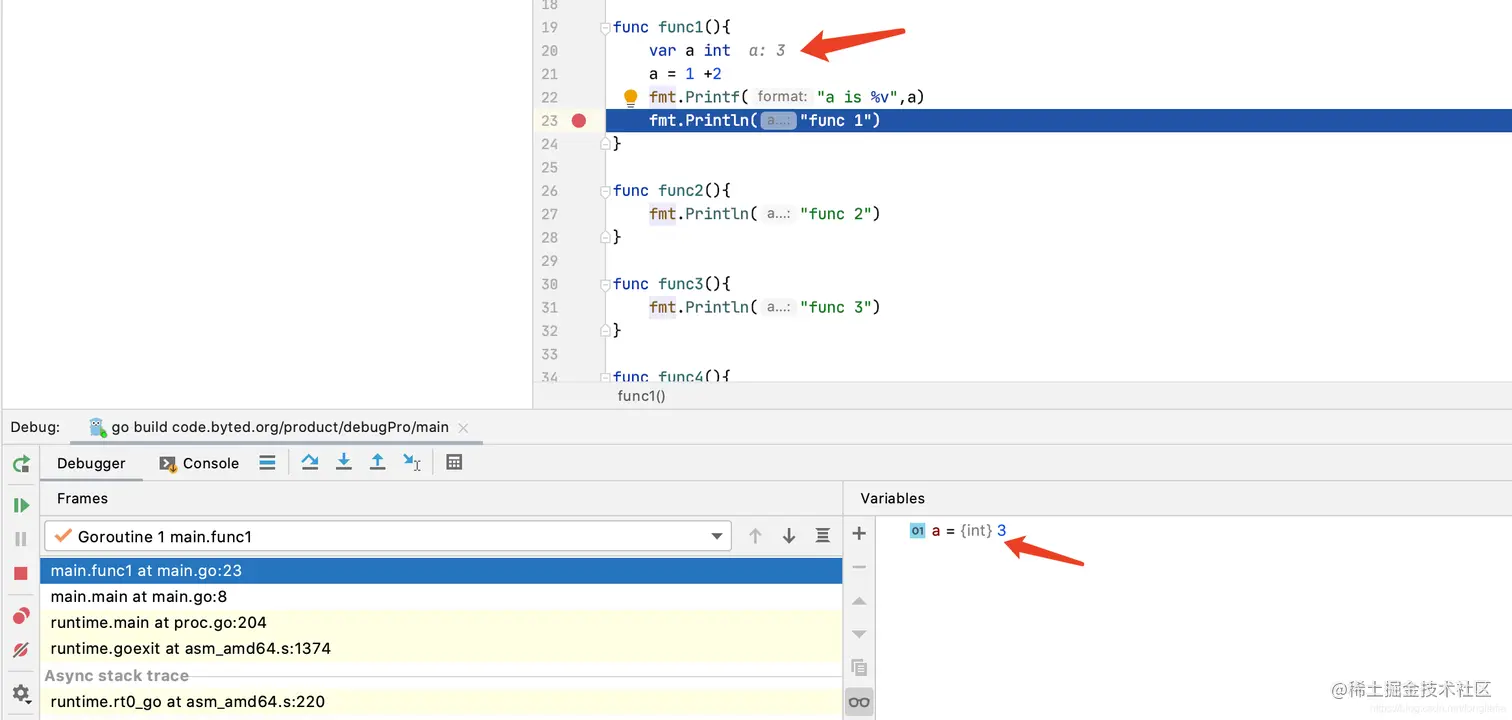Viewport: 1512px width, 720px height.
Task: Select variable a = {int} 3
Action: (x=958, y=531)
